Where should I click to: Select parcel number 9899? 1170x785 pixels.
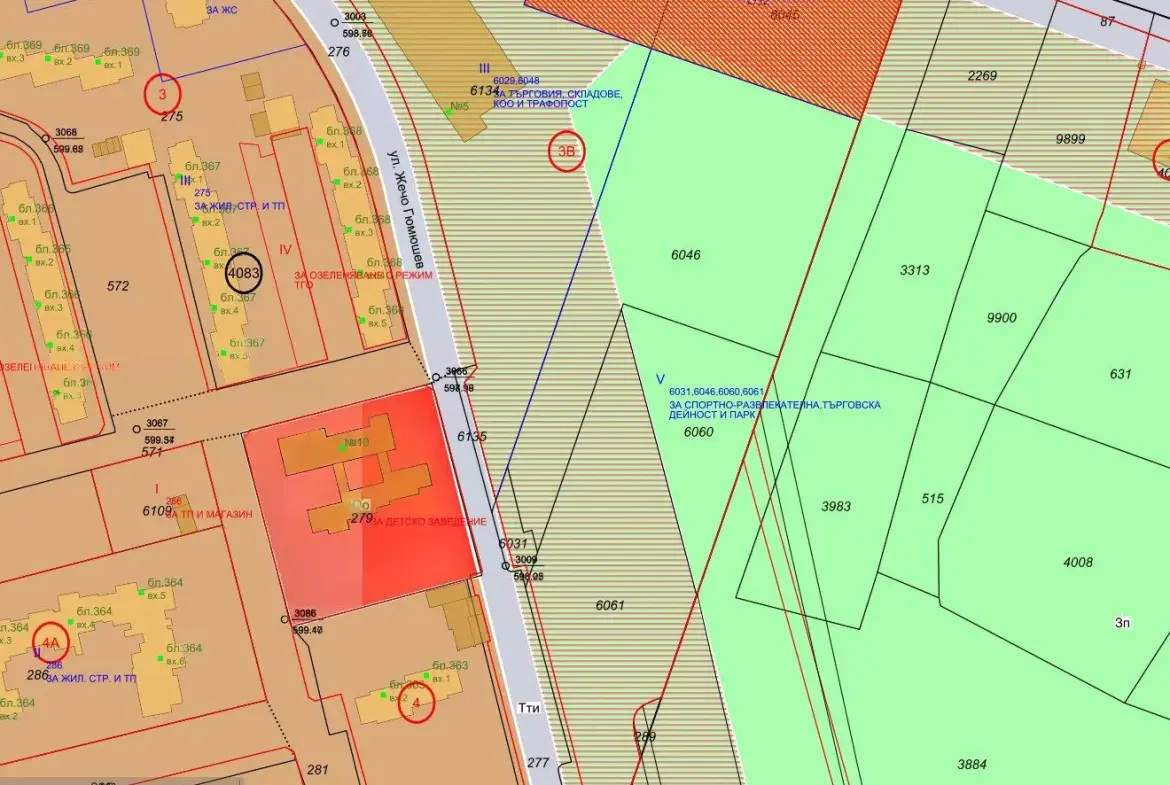pos(1070,140)
